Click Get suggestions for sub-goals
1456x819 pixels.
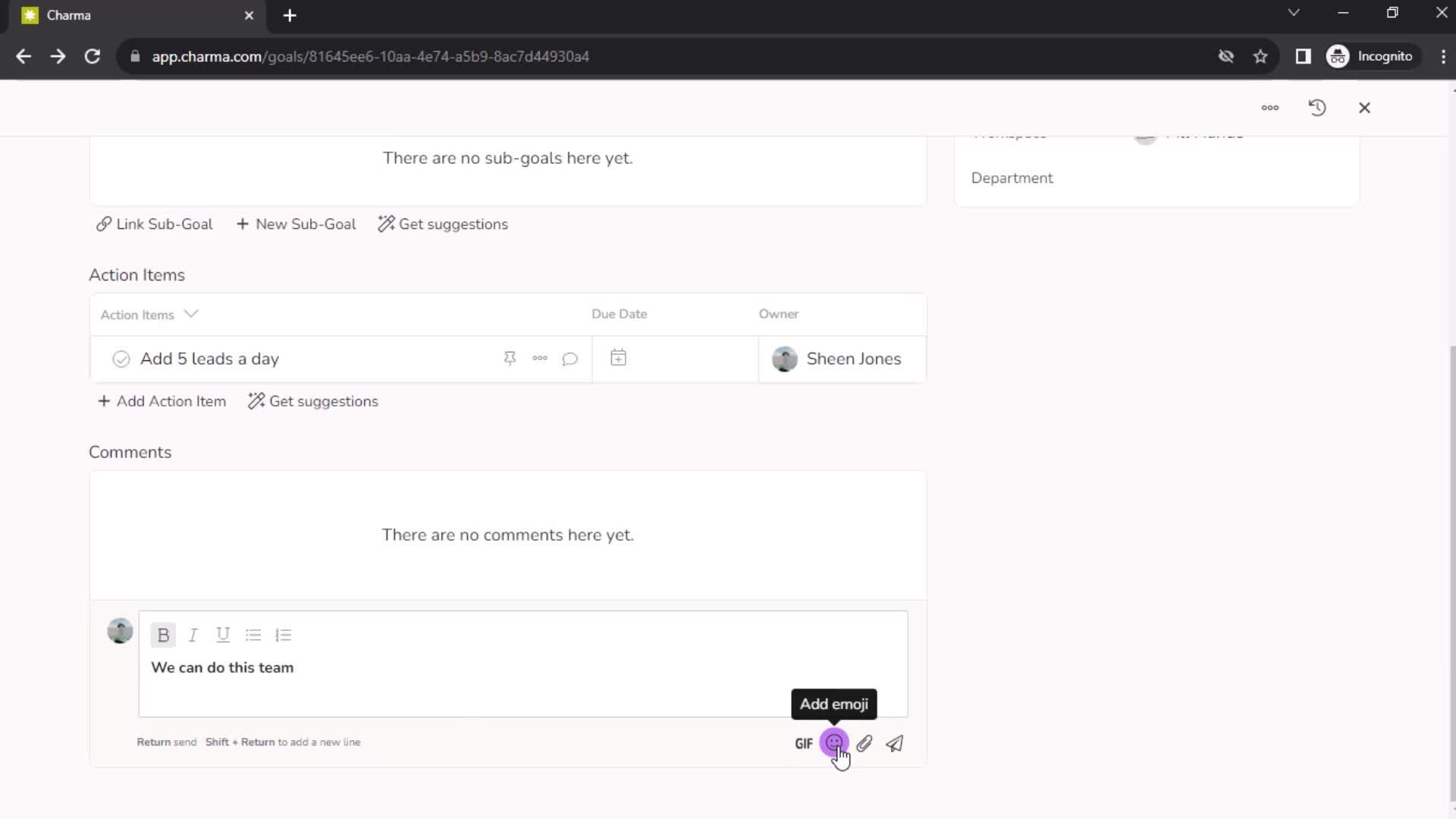(x=445, y=224)
